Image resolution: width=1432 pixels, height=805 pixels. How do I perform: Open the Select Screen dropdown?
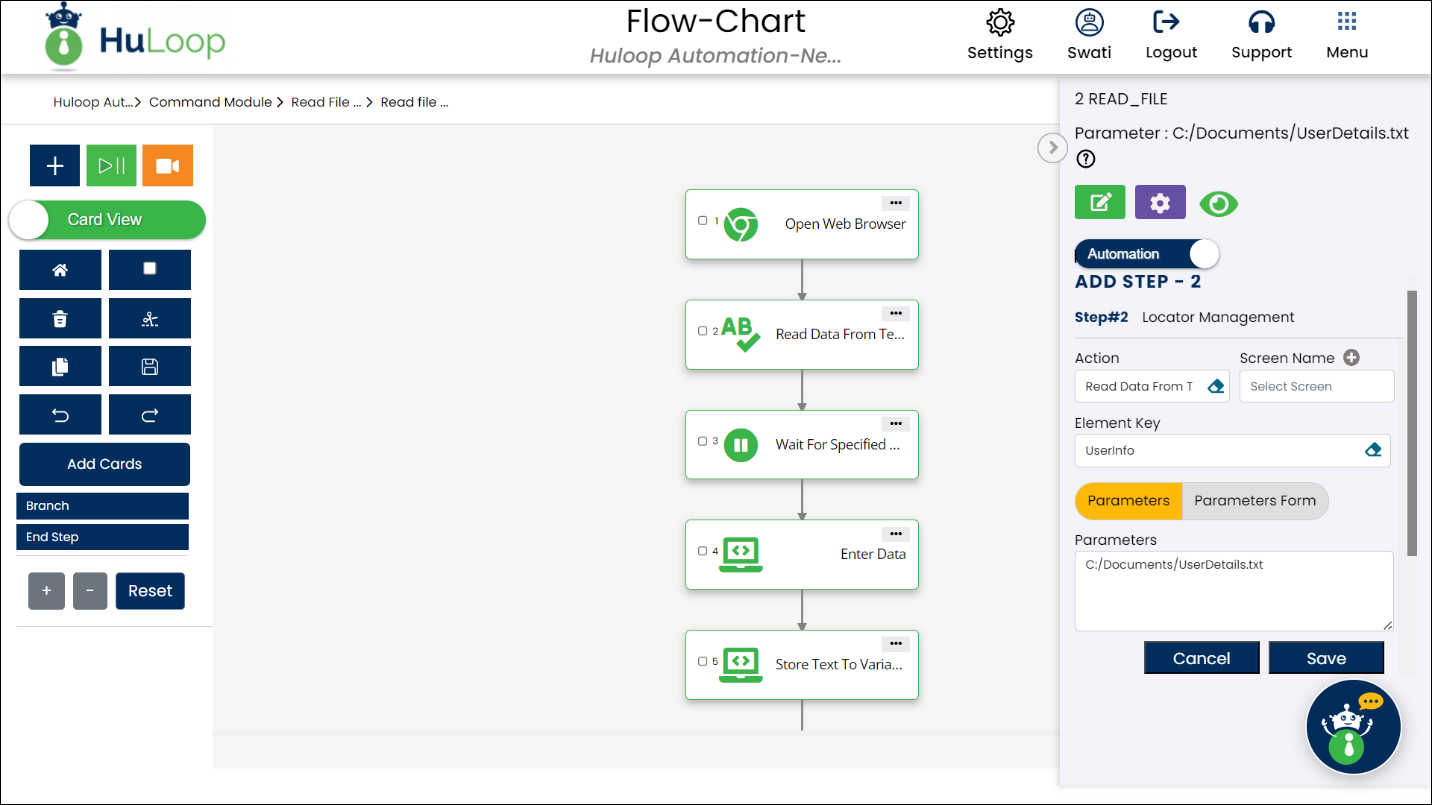pyautogui.click(x=1316, y=387)
